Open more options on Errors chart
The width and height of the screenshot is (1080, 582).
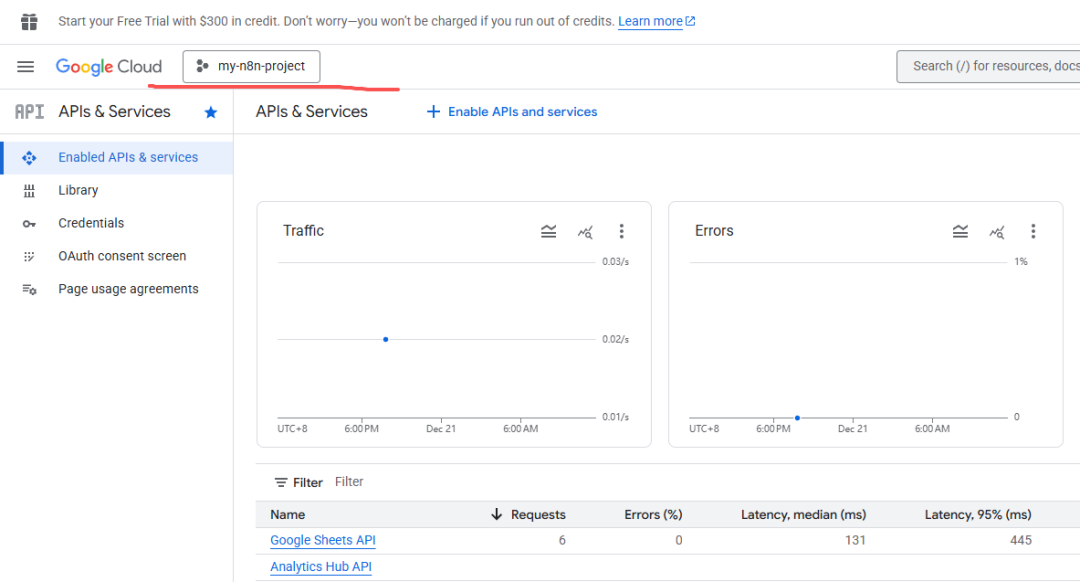pos(1033,231)
